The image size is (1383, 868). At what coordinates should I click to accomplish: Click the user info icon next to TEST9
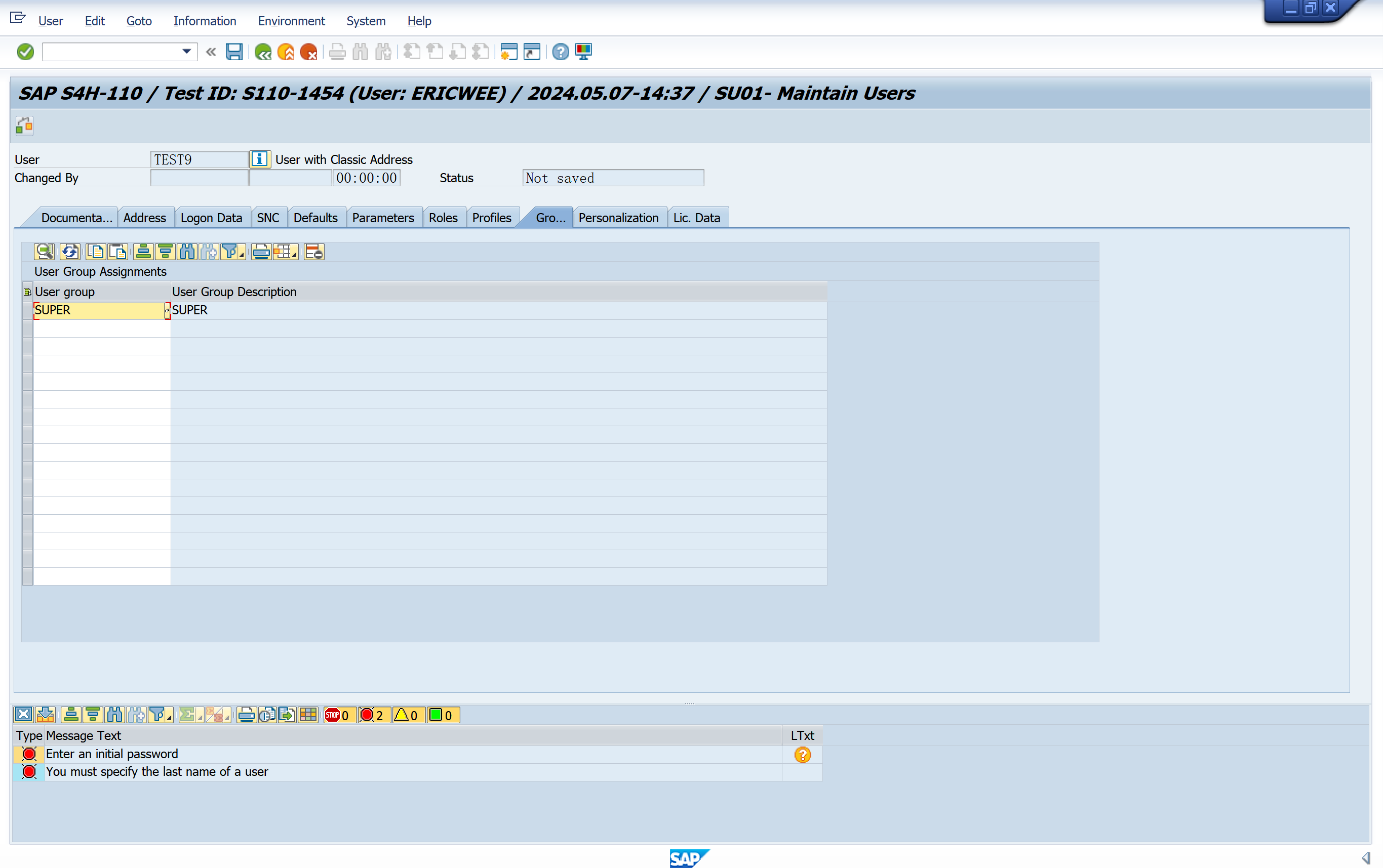click(x=260, y=159)
